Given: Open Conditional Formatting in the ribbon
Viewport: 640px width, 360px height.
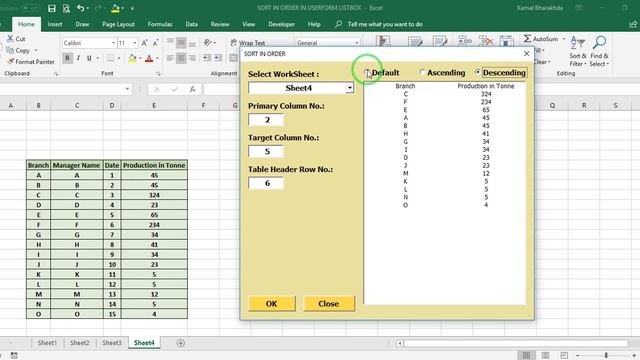Looking at the screenshot, I should click(x=383, y=41).
